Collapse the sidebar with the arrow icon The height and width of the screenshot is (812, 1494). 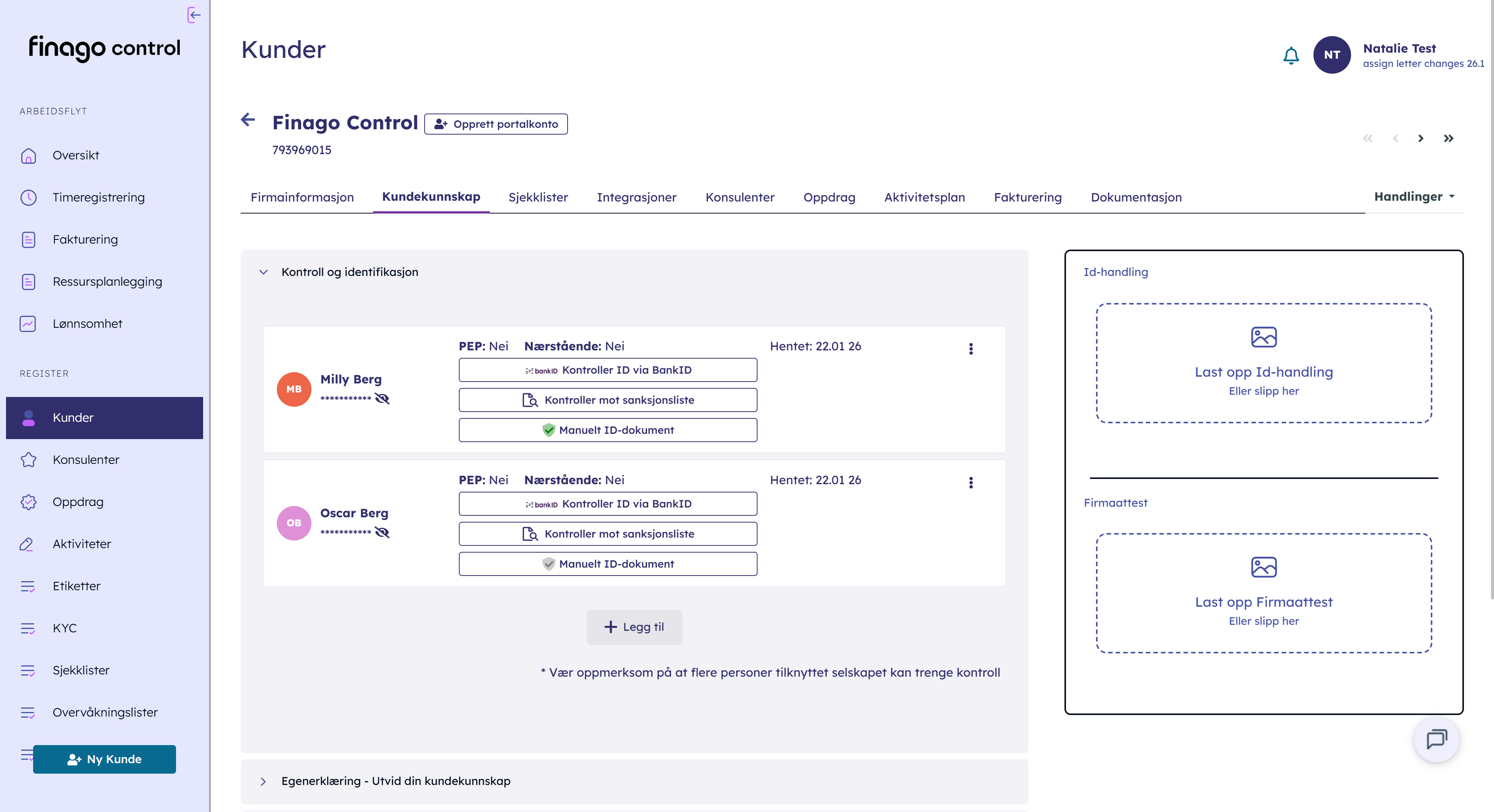pyautogui.click(x=194, y=15)
